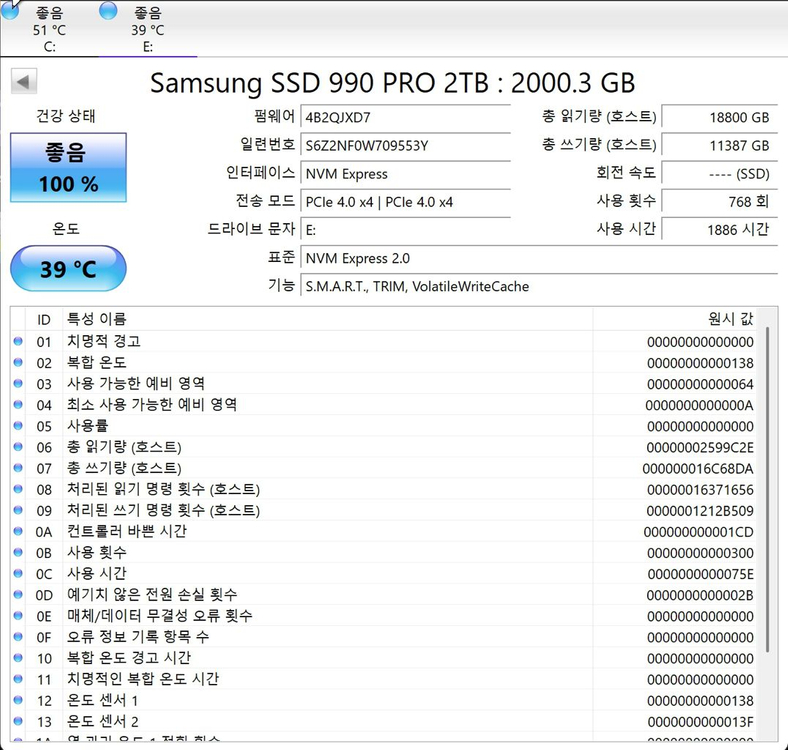Click raw value 000000016C68DA
Viewport: 788px width, 750px height.
pos(698,468)
